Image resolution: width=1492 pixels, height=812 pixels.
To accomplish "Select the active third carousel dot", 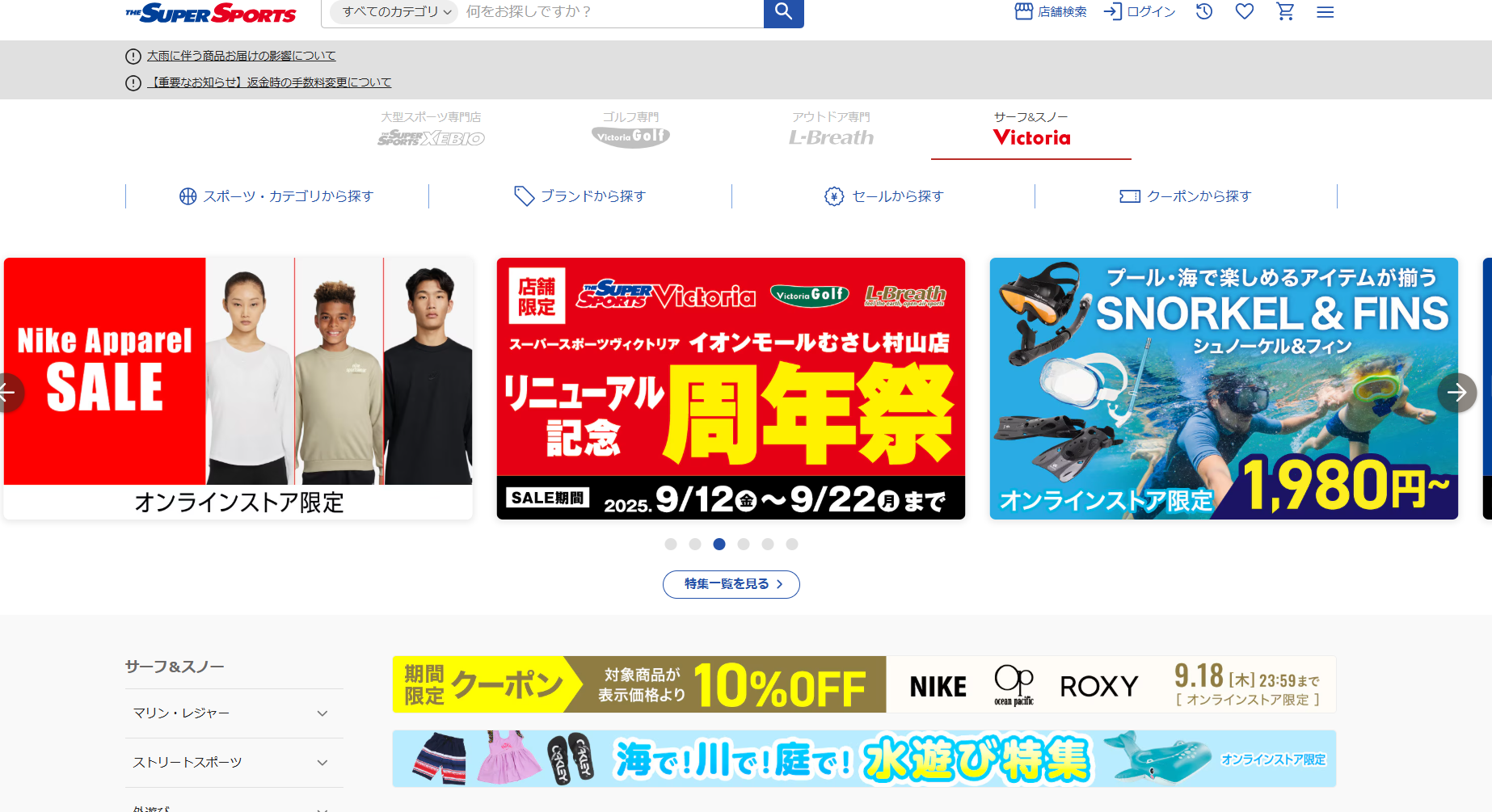I will click(719, 545).
